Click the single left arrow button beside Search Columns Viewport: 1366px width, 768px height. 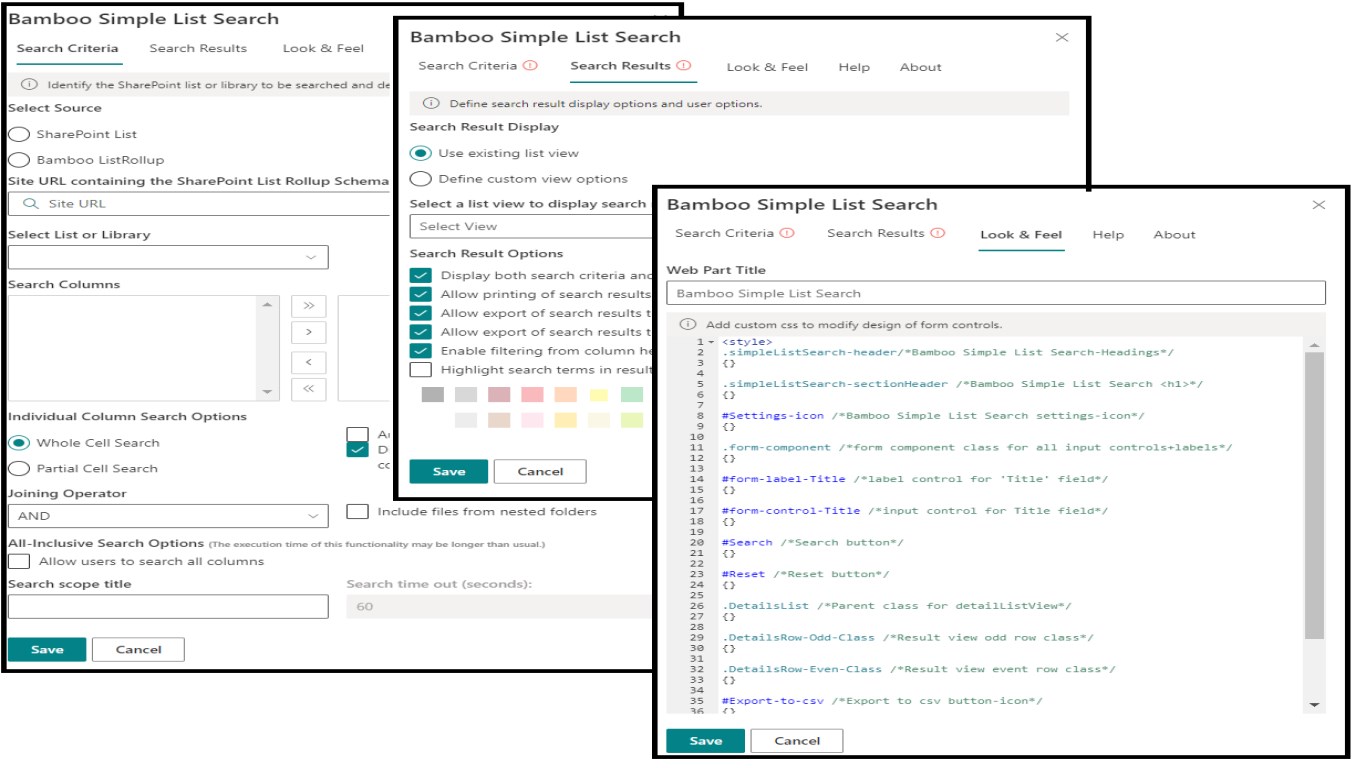pos(308,362)
